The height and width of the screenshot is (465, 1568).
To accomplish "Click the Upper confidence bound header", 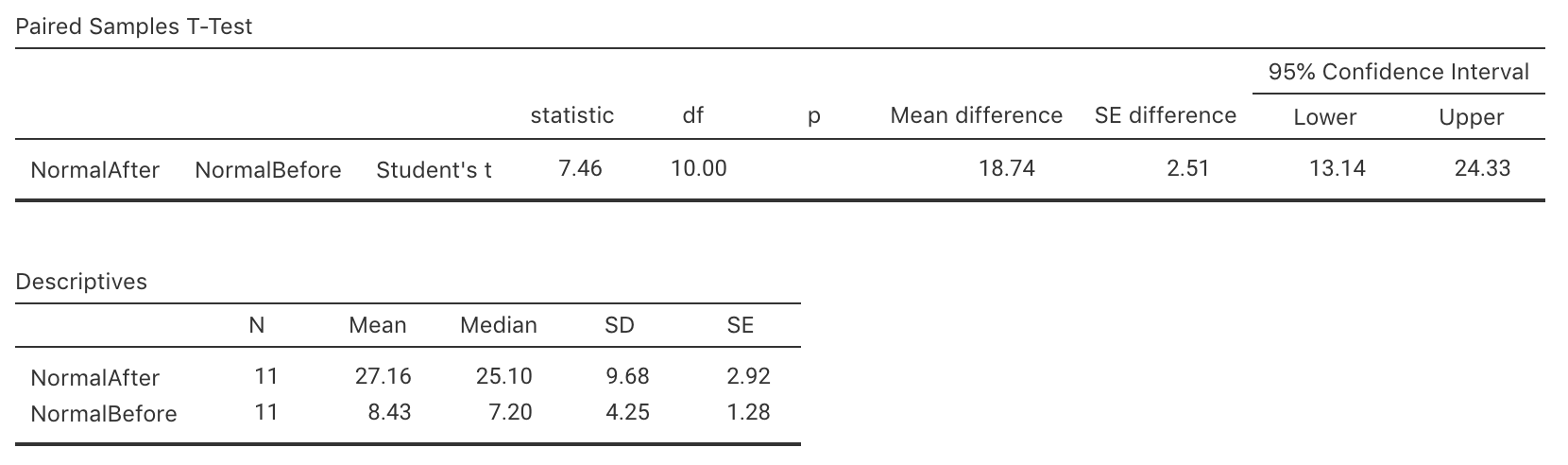I will point(1471,117).
